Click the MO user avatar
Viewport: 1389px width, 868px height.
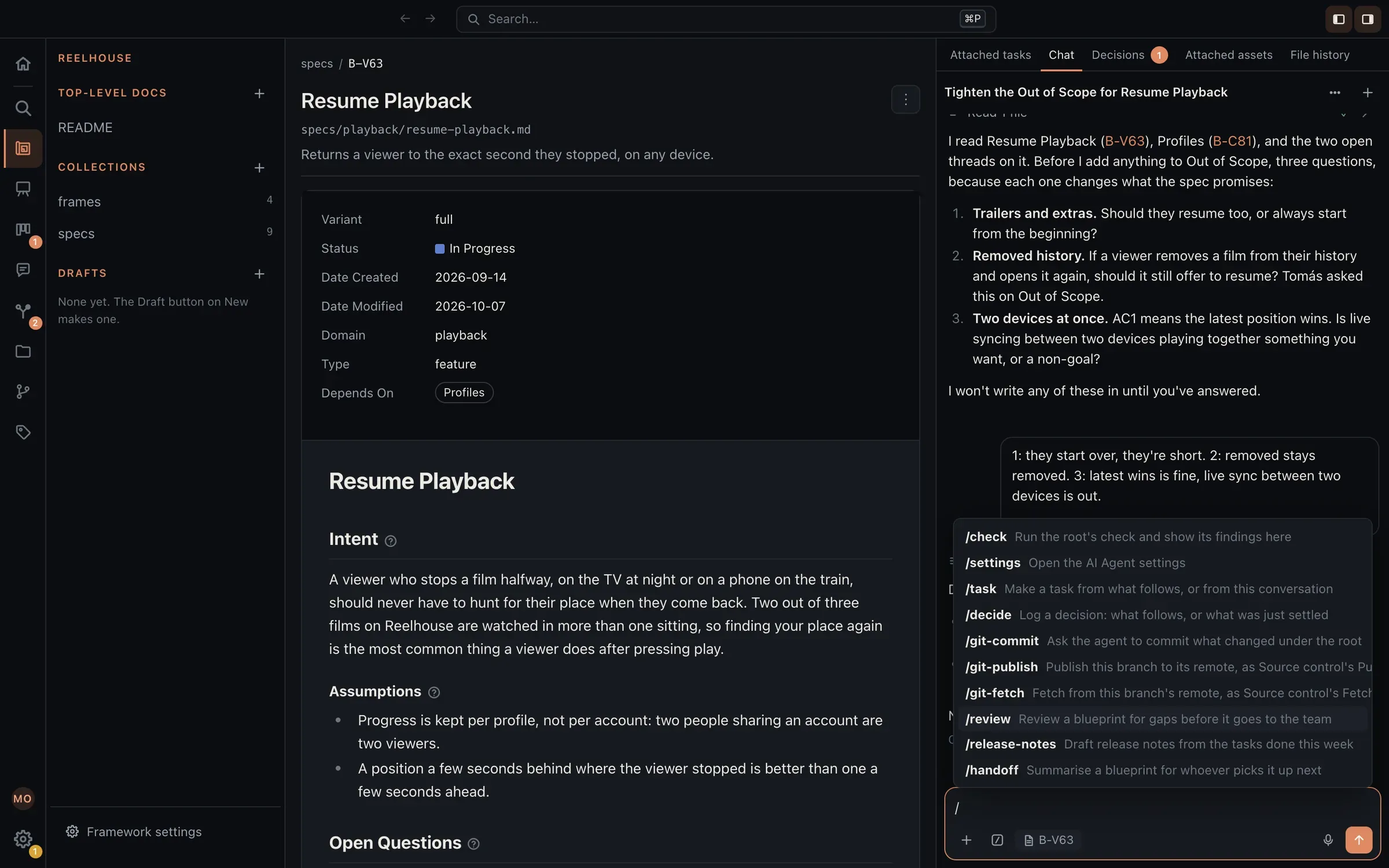coord(23,799)
